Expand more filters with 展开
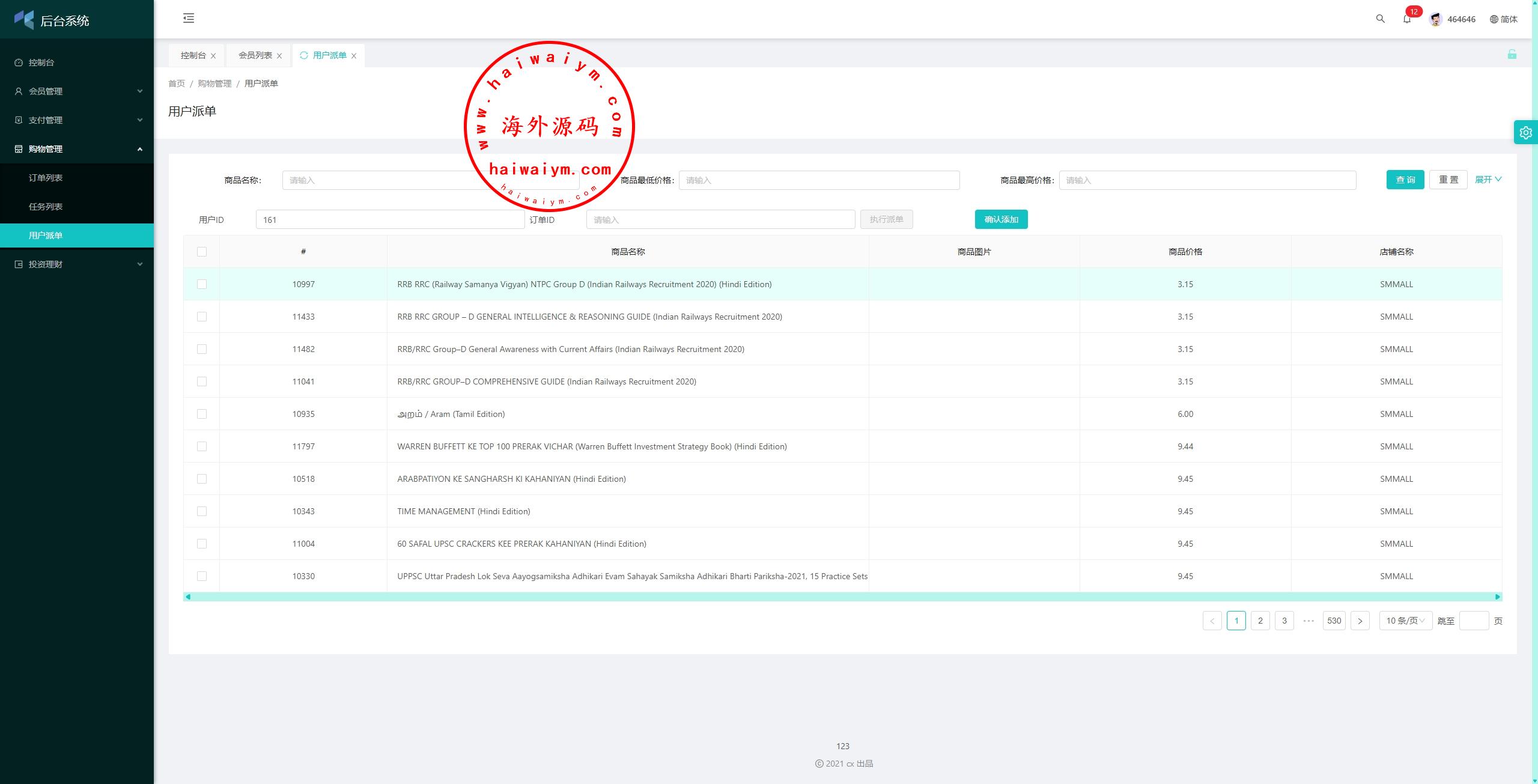Image resolution: width=1538 pixels, height=784 pixels. pos(1488,180)
